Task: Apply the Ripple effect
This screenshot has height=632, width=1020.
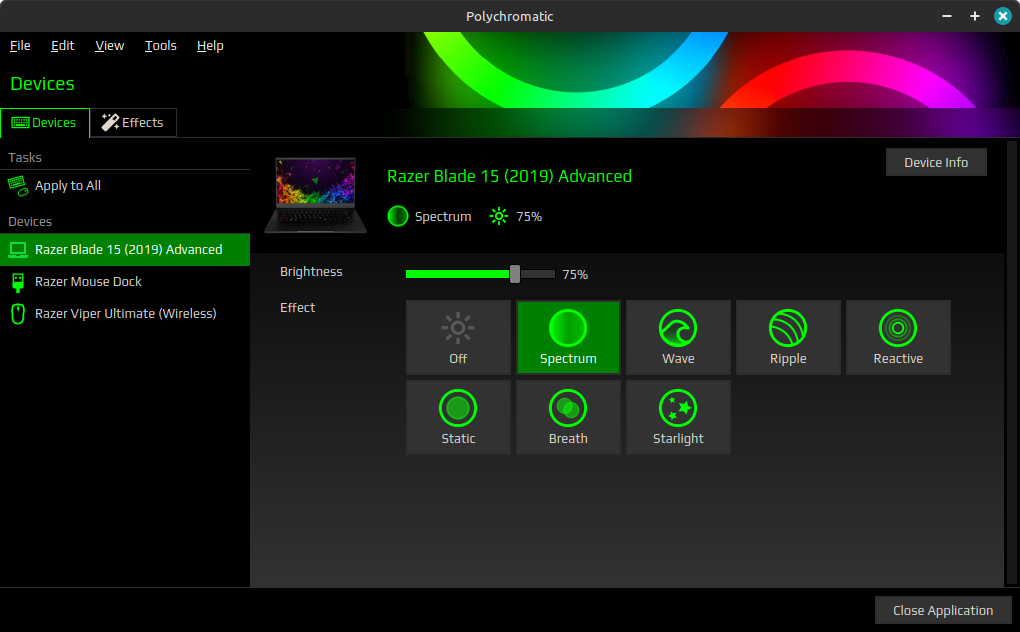Action: pyautogui.click(x=788, y=337)
